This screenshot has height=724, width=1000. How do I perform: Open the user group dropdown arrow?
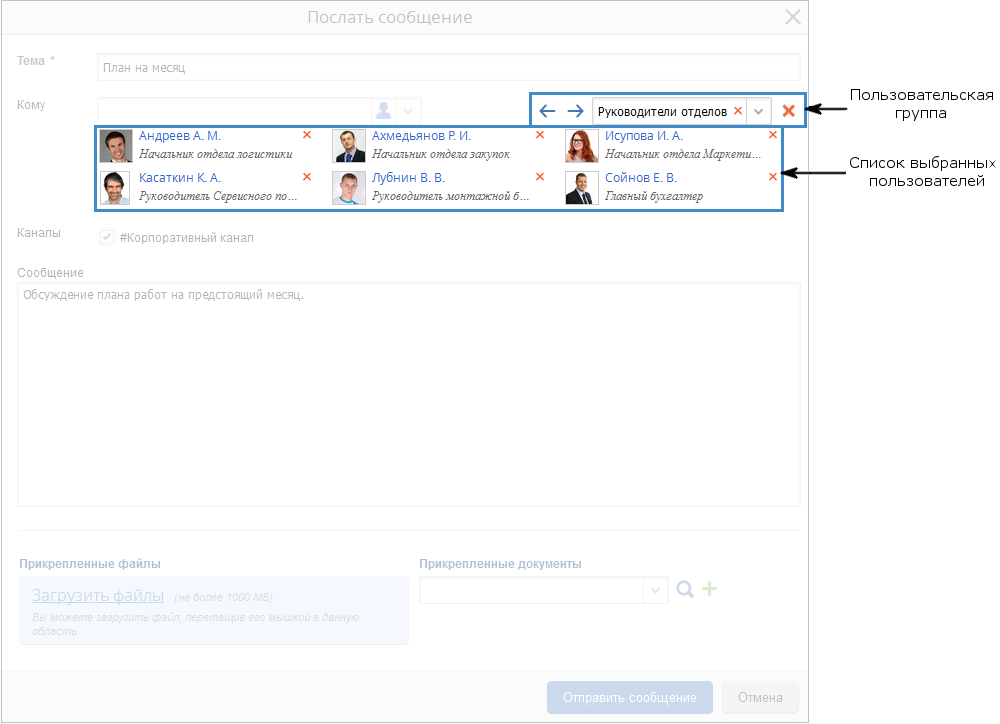click(758, 111)
